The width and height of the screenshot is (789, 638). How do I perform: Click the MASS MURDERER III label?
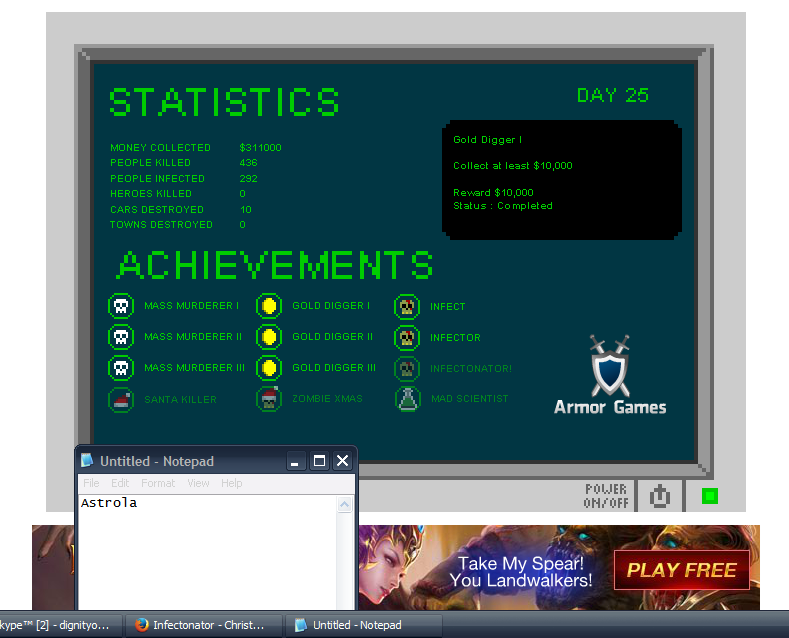click(195, 368)
